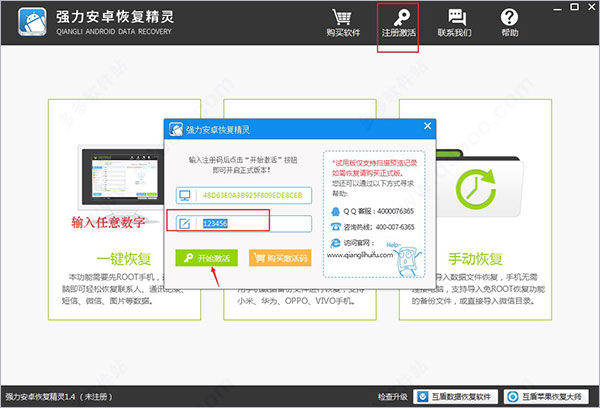Click 检查升级 in the status bar

(x=393, y=397)
